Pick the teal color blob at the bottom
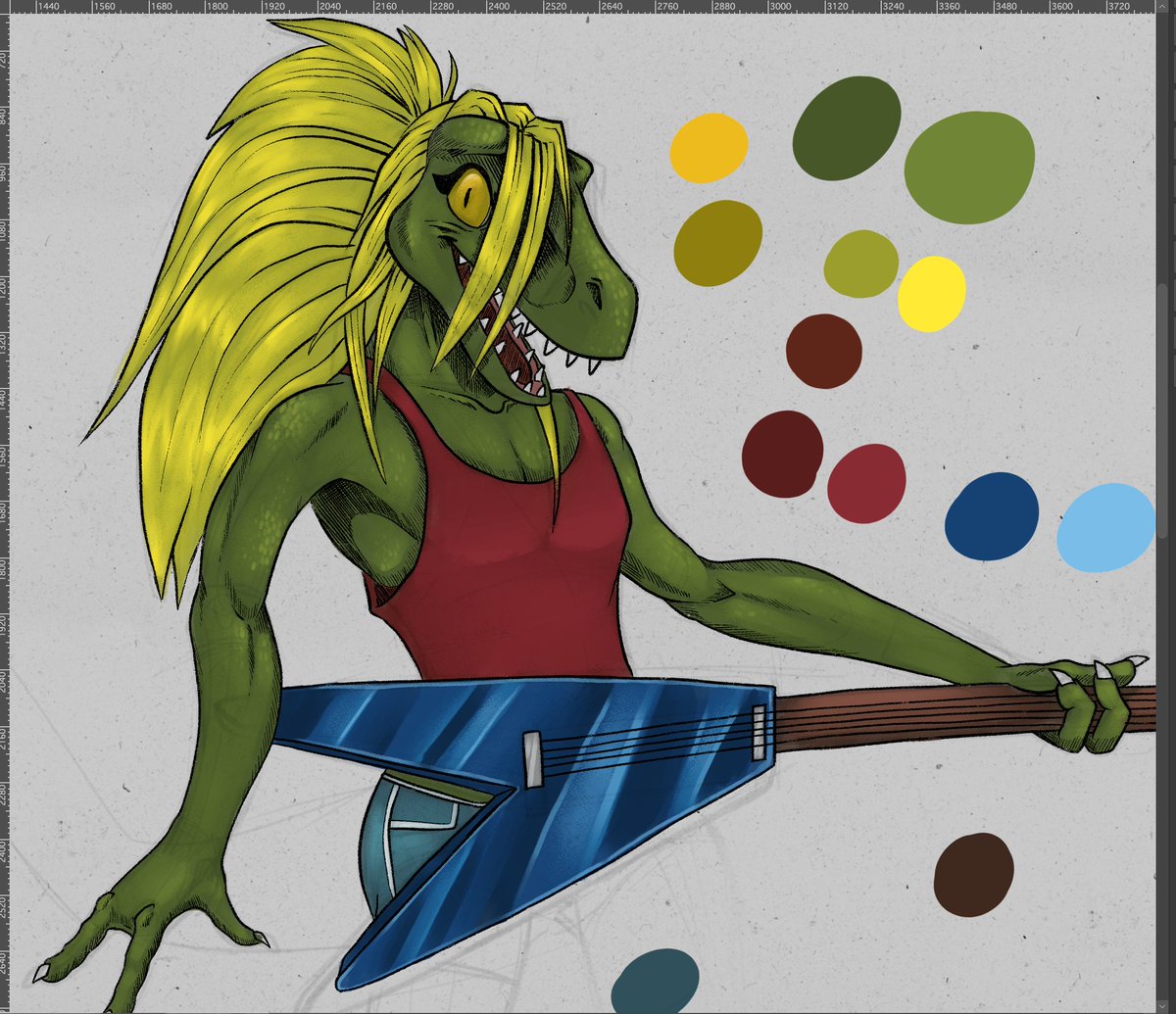 (655, 980)
